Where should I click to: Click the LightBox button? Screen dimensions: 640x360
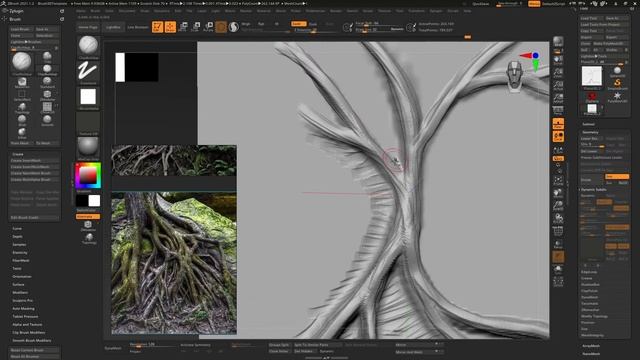pos(113,27)
